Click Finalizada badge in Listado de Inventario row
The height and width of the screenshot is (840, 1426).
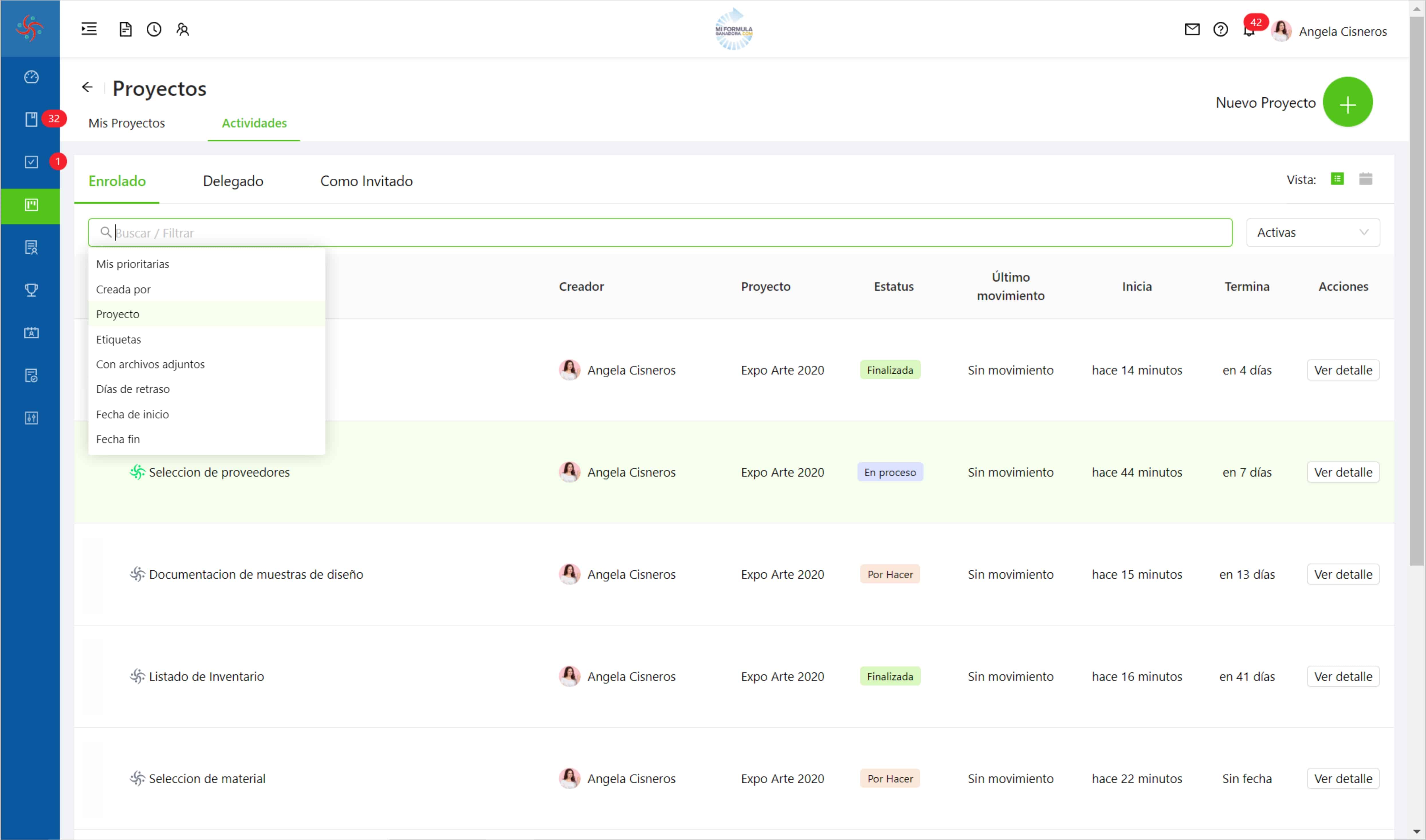(890, 677)
